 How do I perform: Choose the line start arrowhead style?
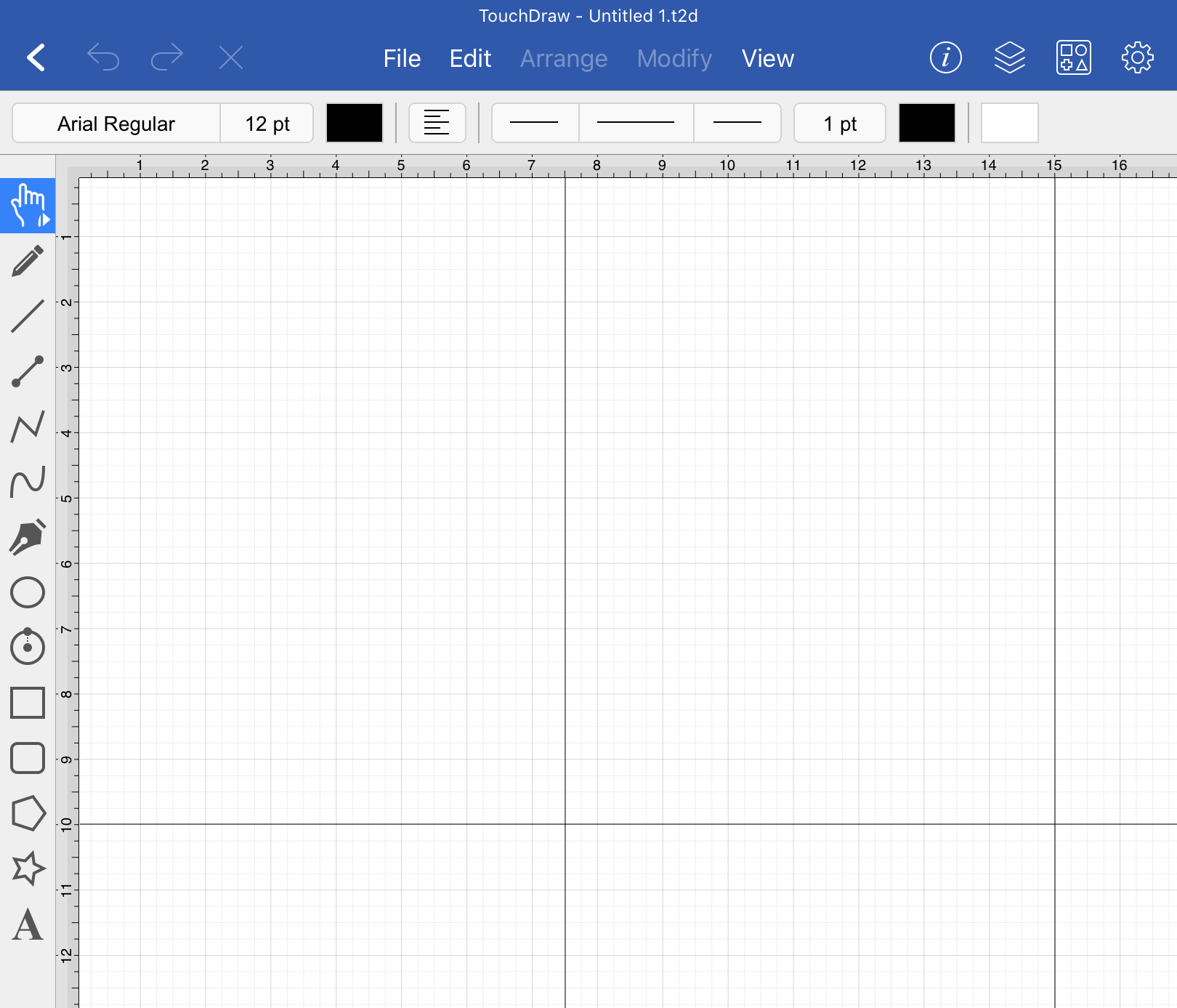pos(535,123)
